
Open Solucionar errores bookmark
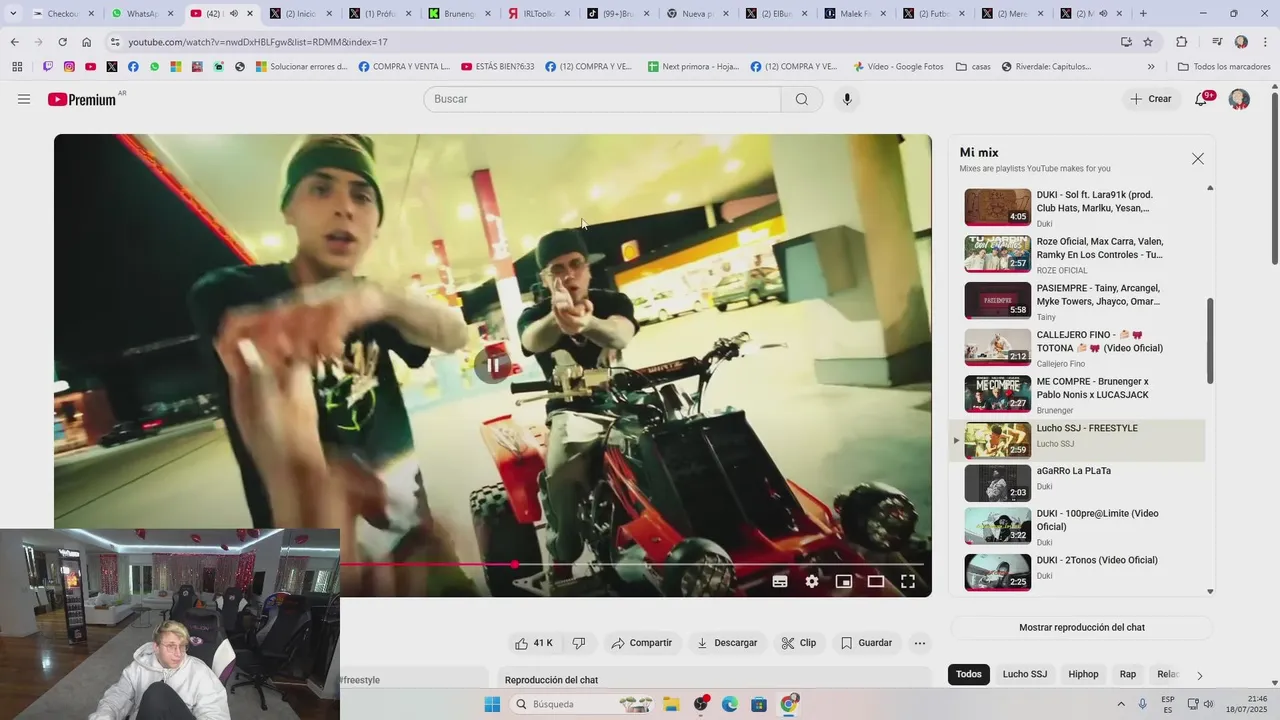302,67
